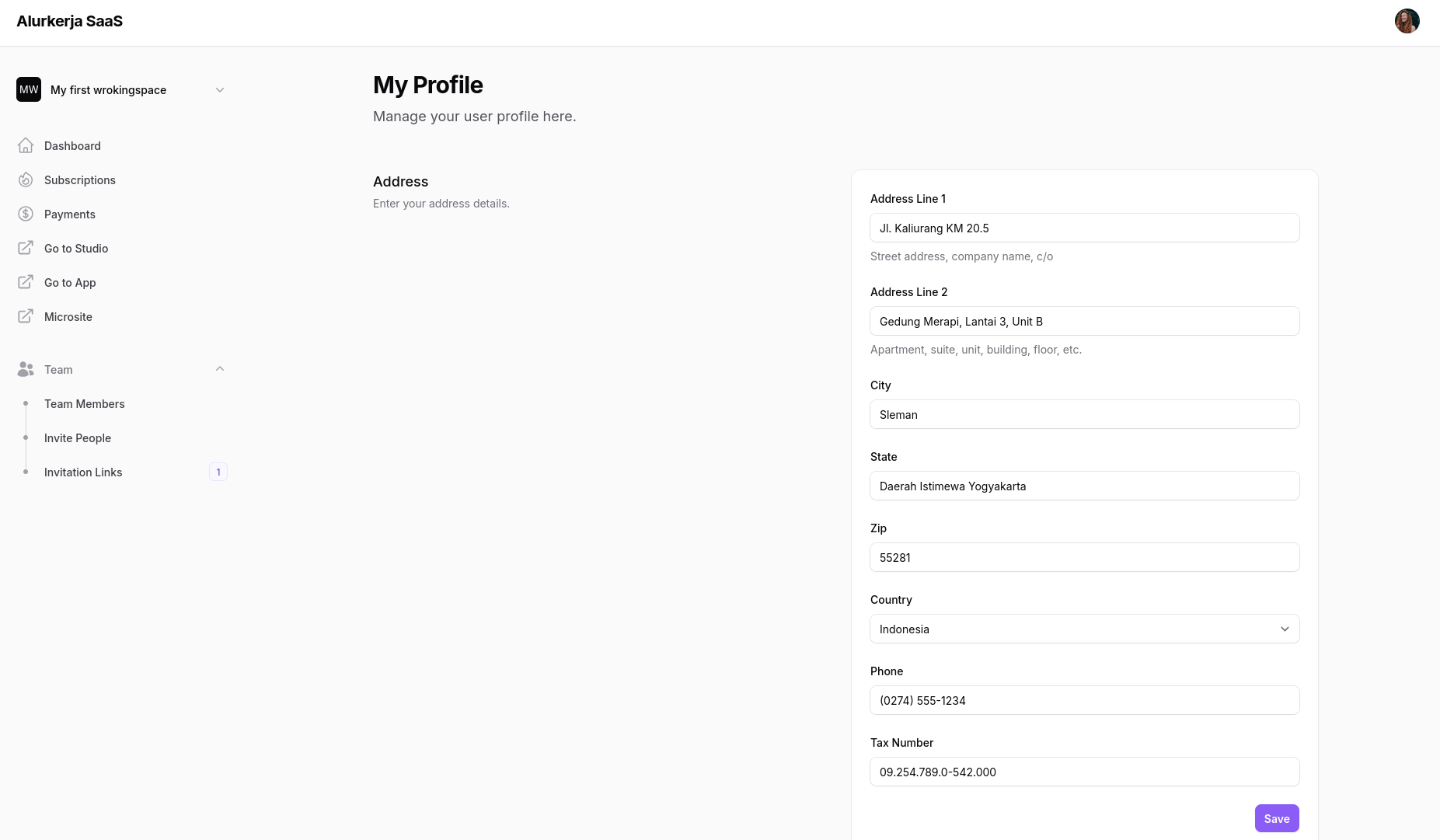Click the Team people icon

click(26, 370)
